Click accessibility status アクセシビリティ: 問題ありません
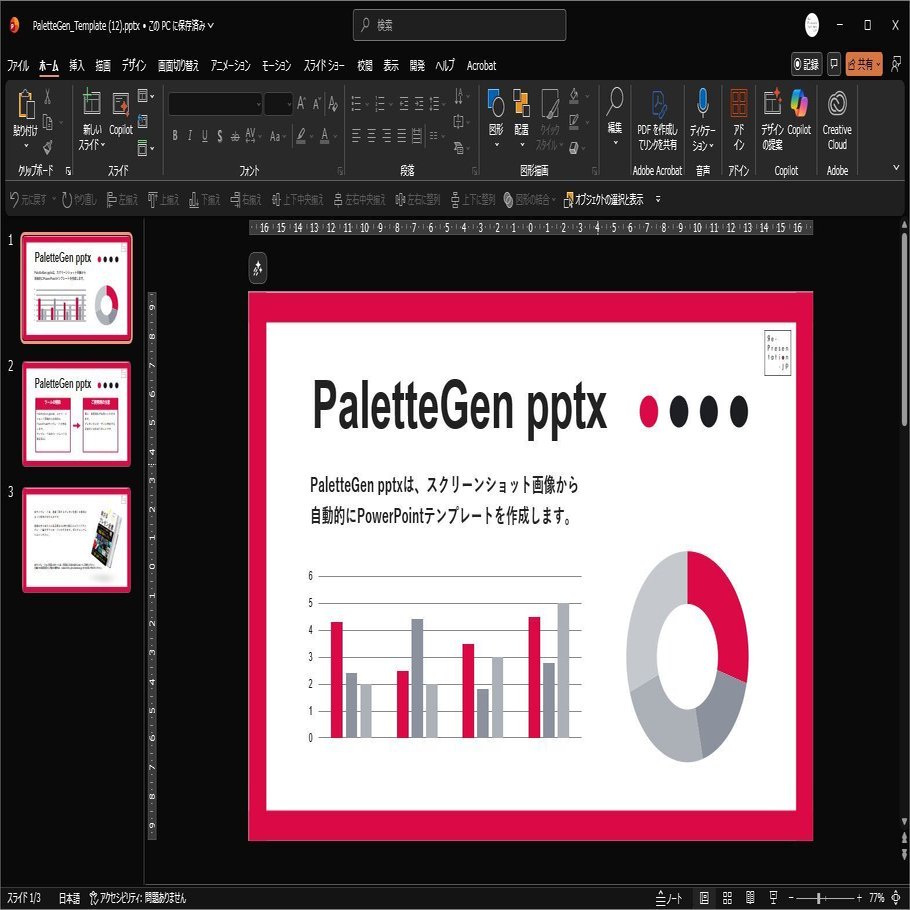The height and width of the screenshot is (910, 910). point(138,898)
